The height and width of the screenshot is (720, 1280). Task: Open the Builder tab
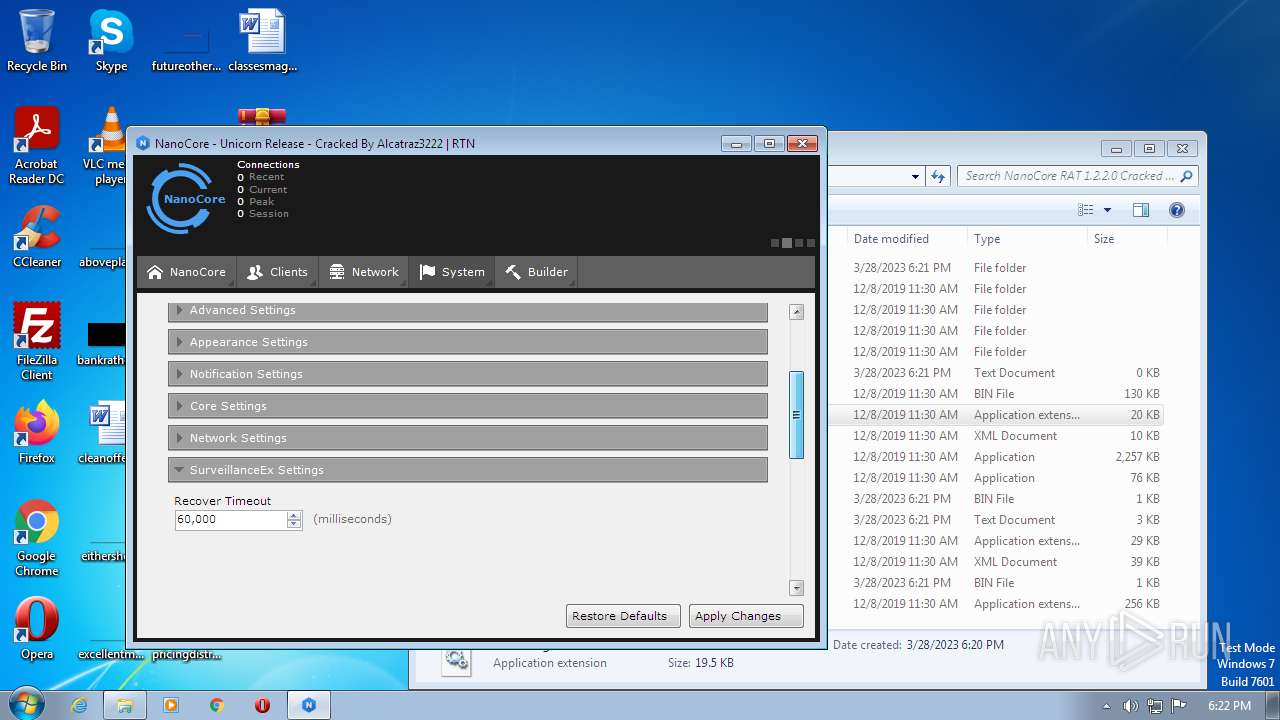[x=536, y=272]
